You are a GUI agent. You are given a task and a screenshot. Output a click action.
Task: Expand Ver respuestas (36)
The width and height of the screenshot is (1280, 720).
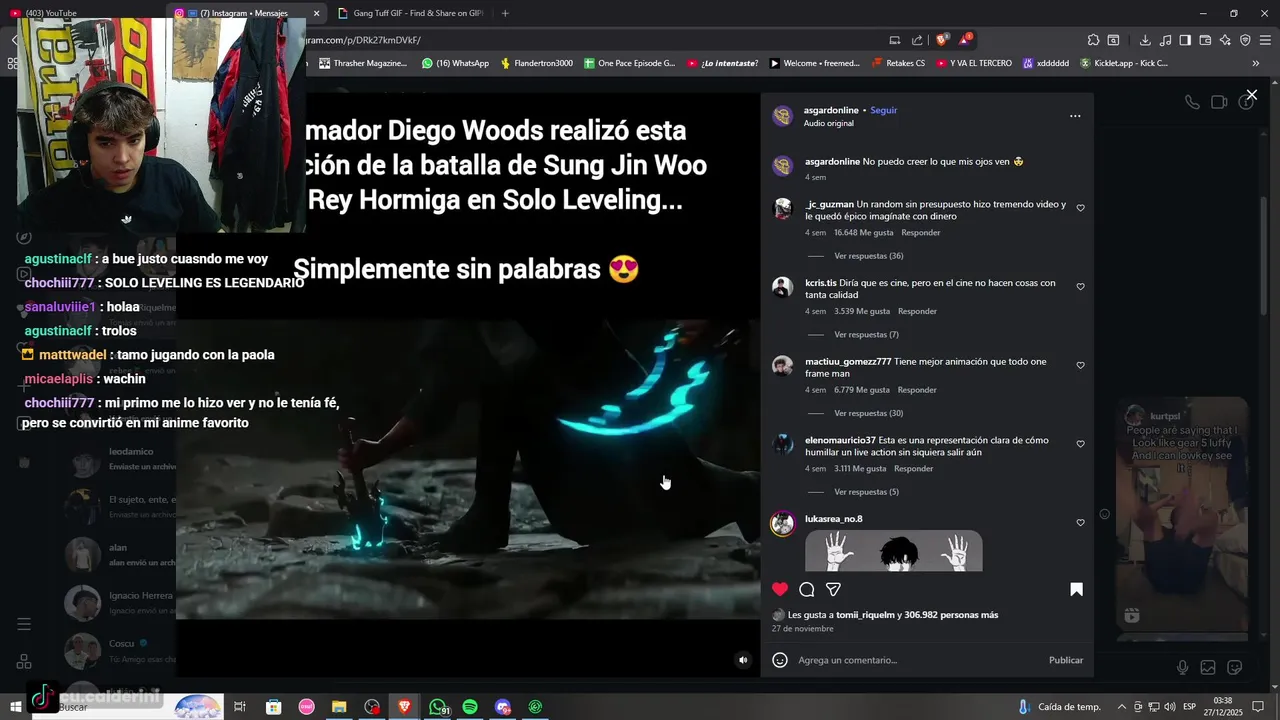point(868,256)
